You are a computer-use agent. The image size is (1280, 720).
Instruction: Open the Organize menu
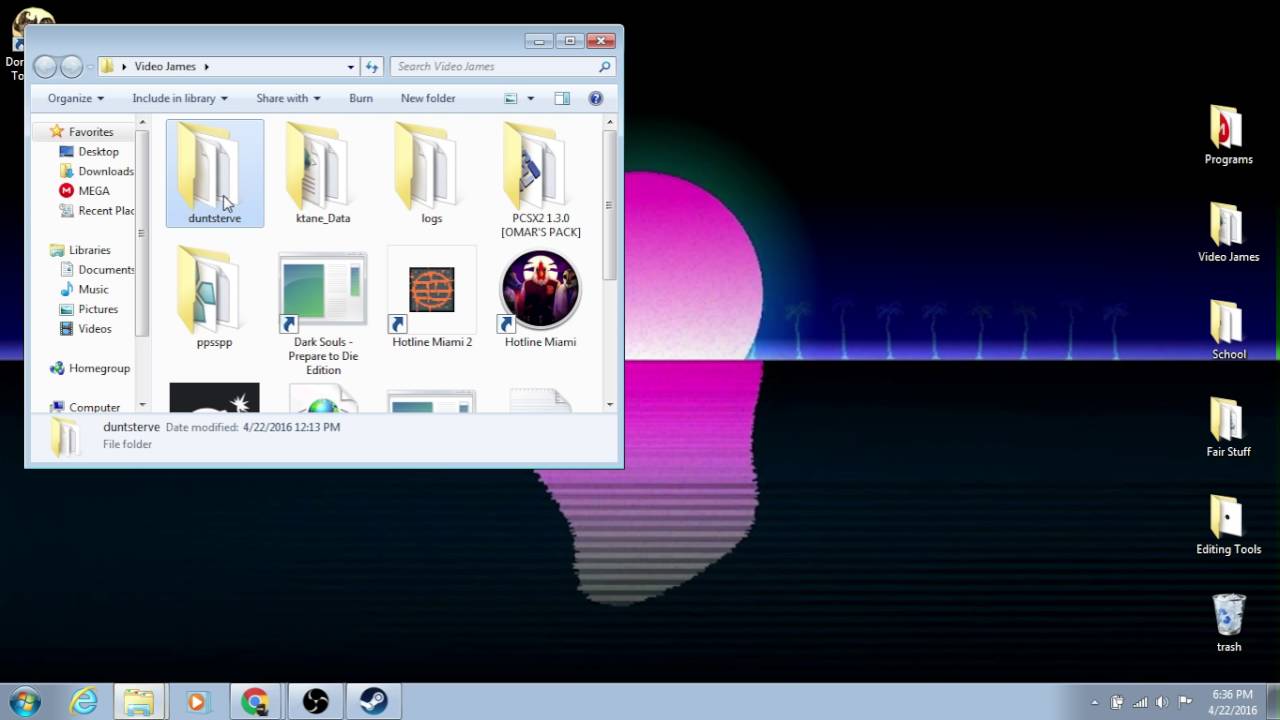[x=76, y=98]
